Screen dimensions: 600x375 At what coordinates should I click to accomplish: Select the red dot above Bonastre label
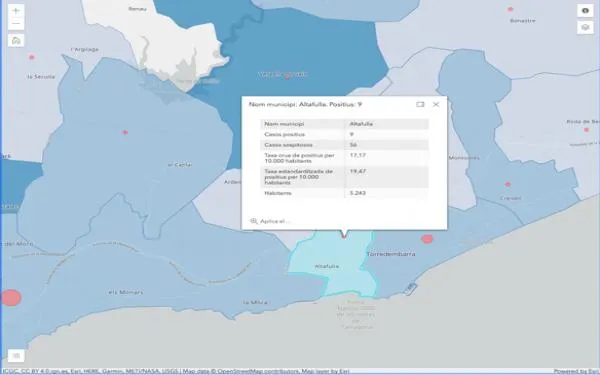(x=510, y=9)
